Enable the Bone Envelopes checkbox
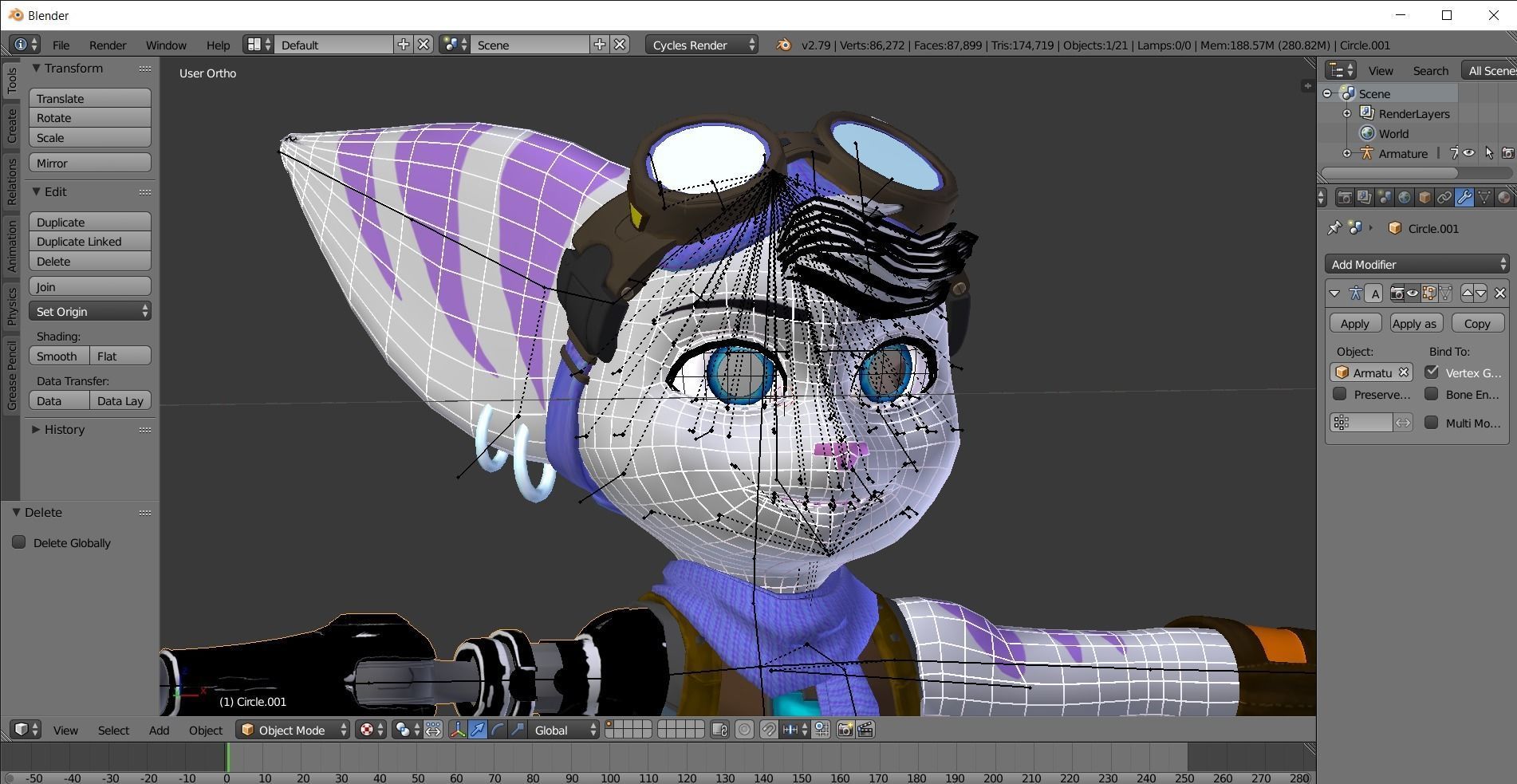 (x=1432, y=394)
